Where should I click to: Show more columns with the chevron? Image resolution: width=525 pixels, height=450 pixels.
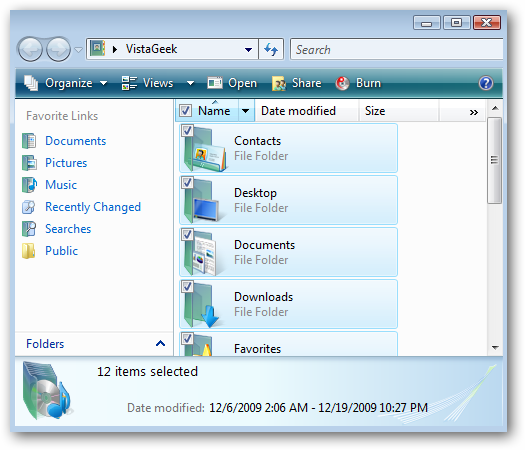(x=473, y=112)
